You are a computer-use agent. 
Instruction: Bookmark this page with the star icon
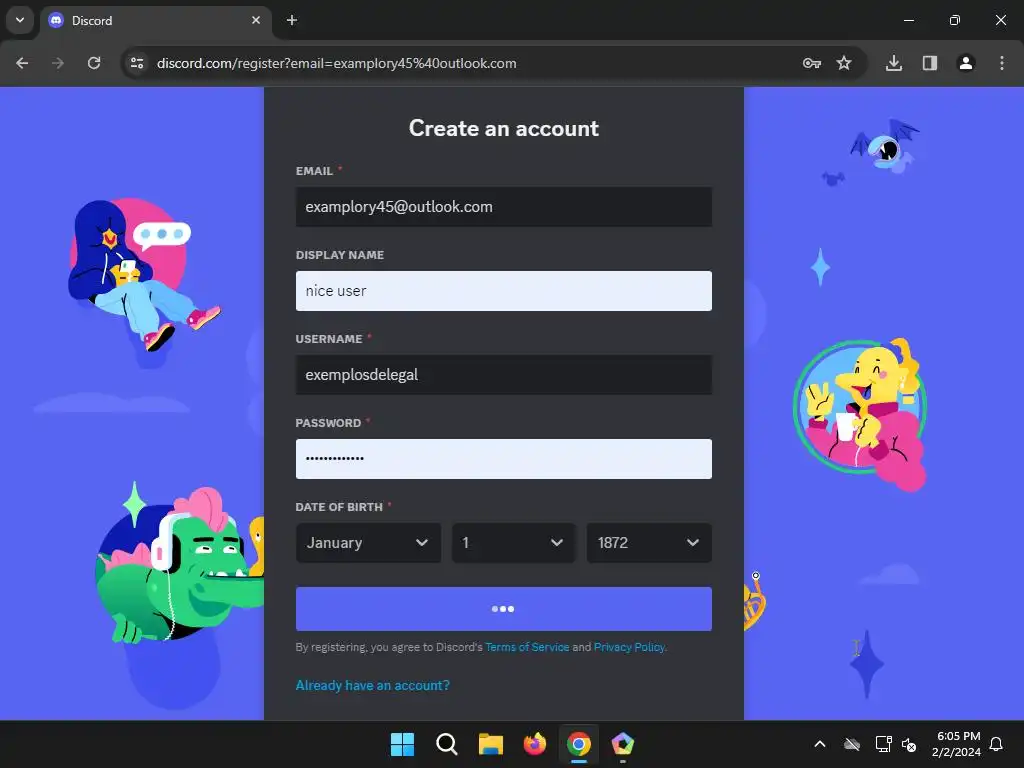pyautogui.click(x=844, y=63)
